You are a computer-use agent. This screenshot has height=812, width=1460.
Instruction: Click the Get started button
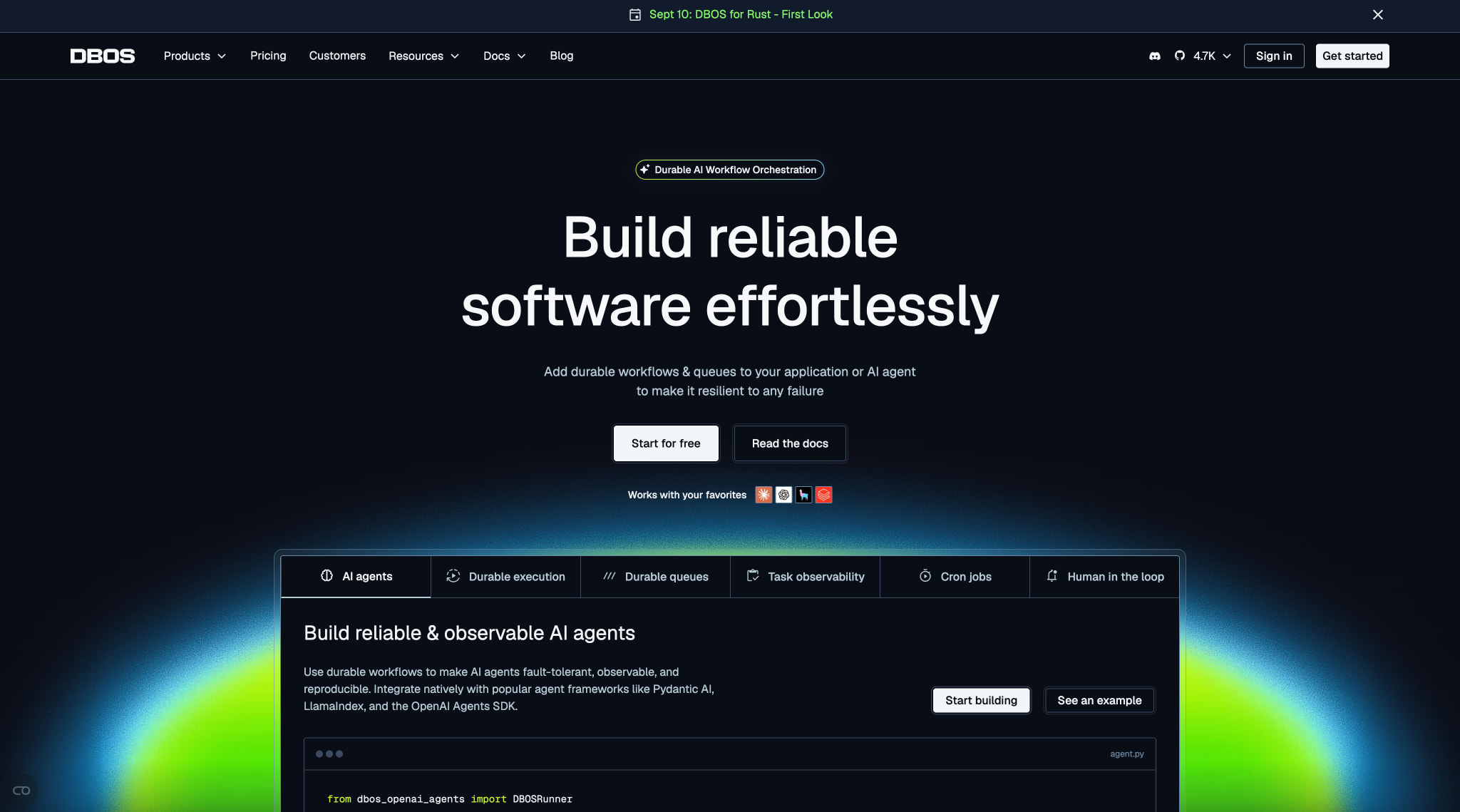[1352, 56]
